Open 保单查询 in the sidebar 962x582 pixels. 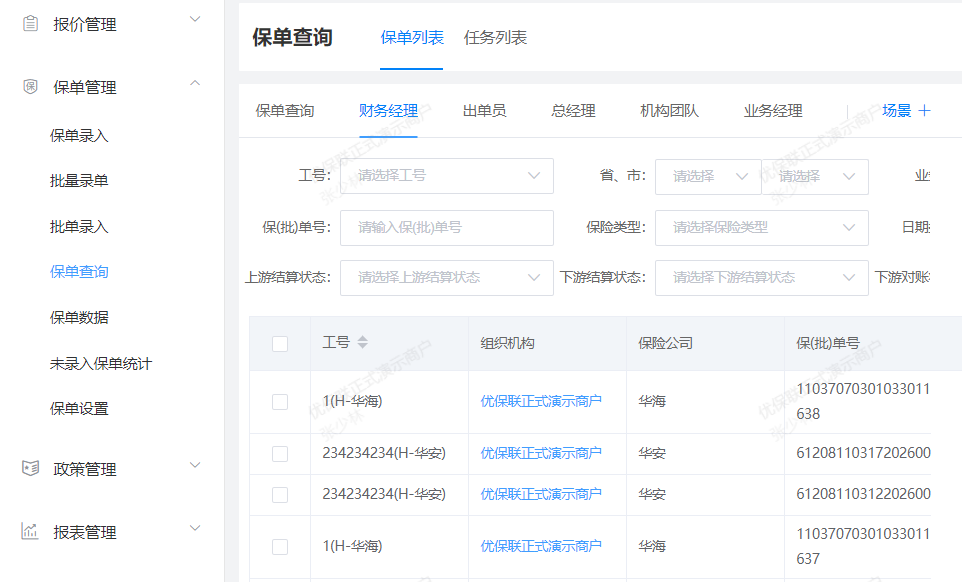(79, 272)
